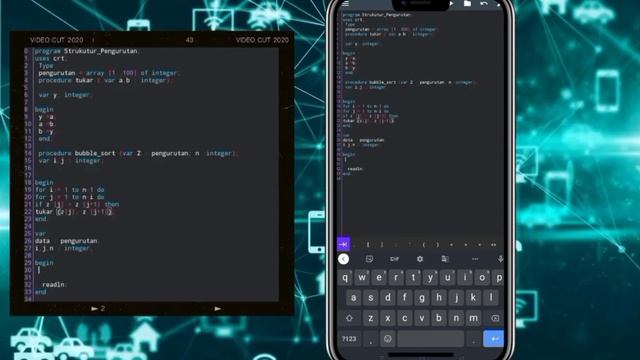This screenshot has height=360, width=640.
Task: Tap the o key on the keyboard
Action: tap(482, 278)
